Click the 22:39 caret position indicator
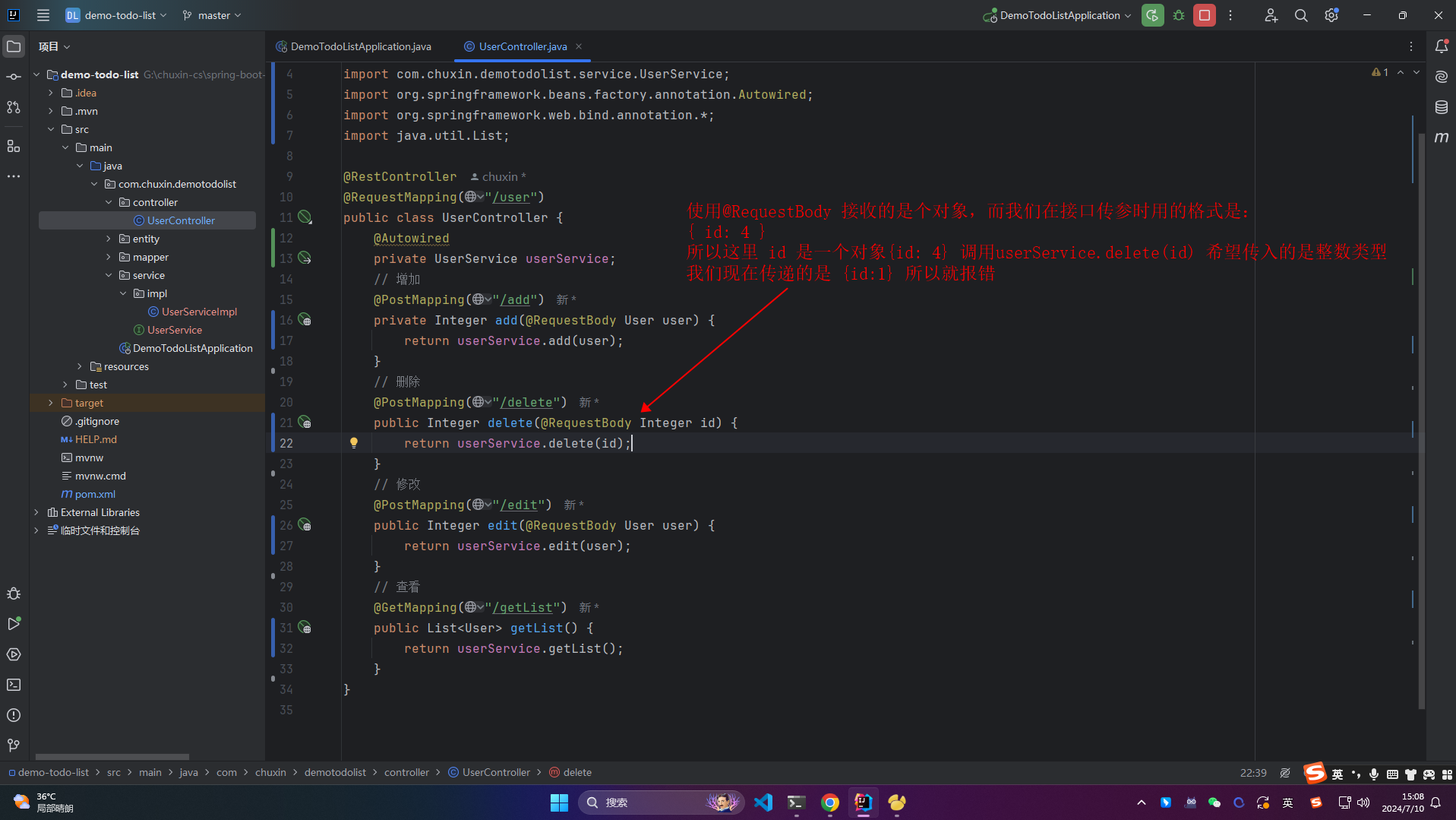1456x820 pixels. [1253, 772]
